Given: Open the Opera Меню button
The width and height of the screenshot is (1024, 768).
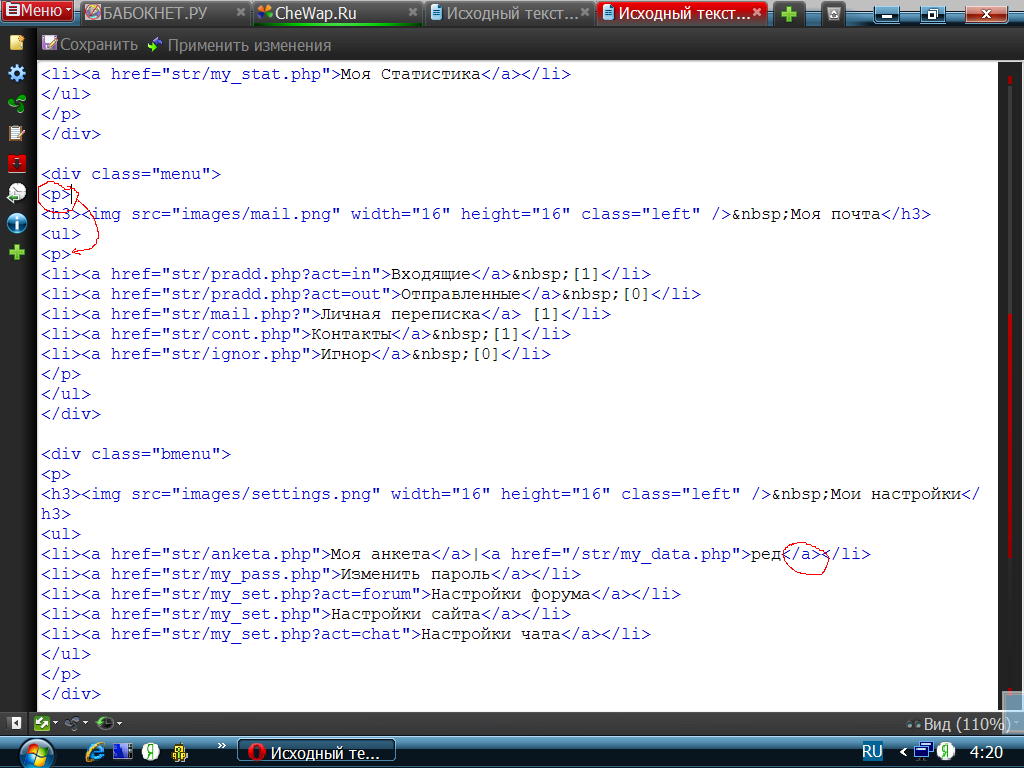Looking at the screenshot, I should tap(38, 12).
